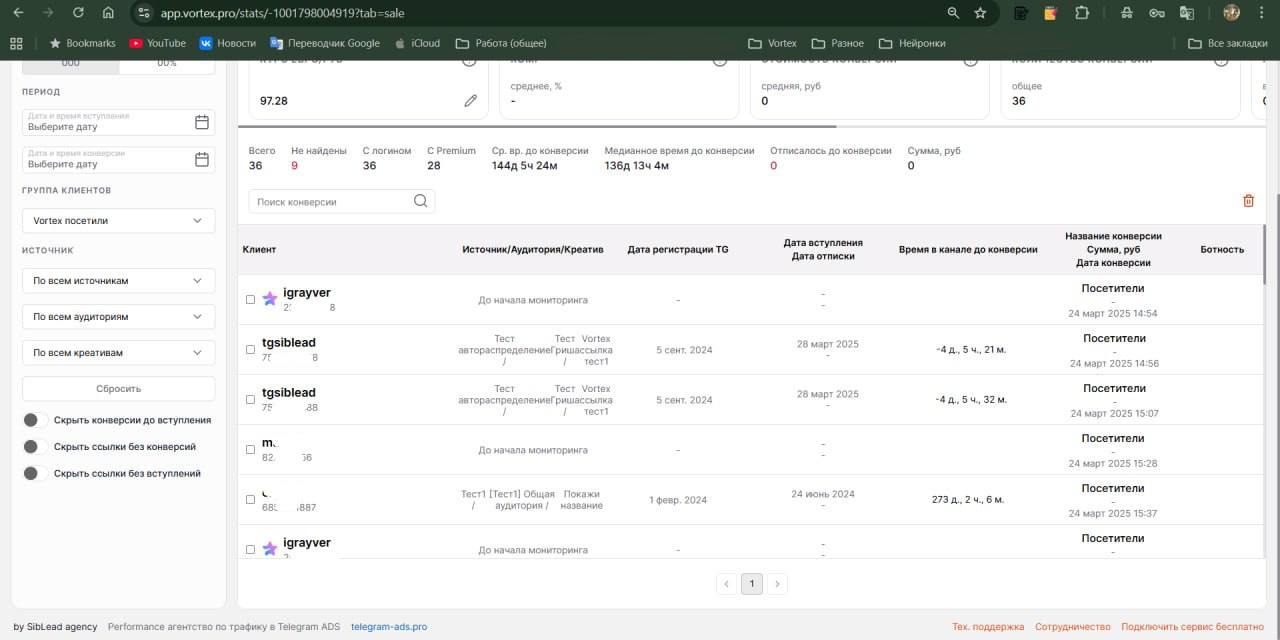Open the 'Нейронки' bookmarks folder
The height and width of the screenshot is (640, 1280).
tap(912, 43)
